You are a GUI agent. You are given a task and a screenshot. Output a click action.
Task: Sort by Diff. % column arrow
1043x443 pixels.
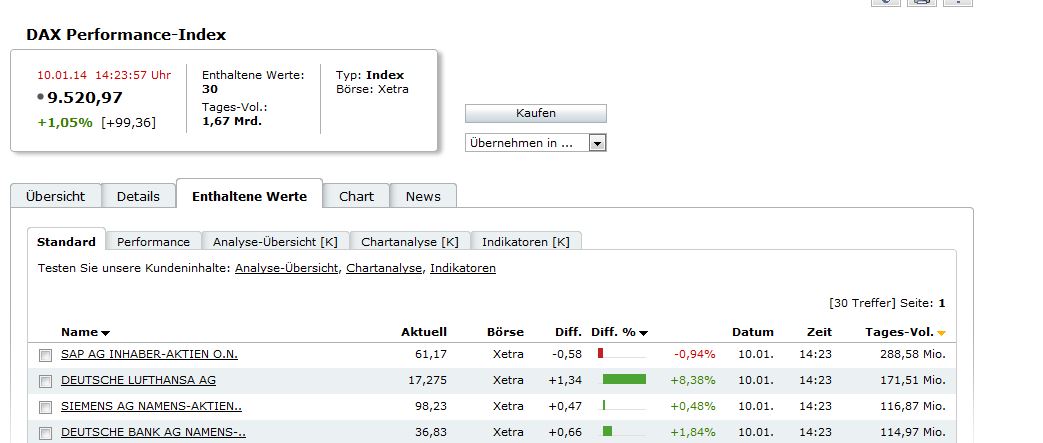643,333
